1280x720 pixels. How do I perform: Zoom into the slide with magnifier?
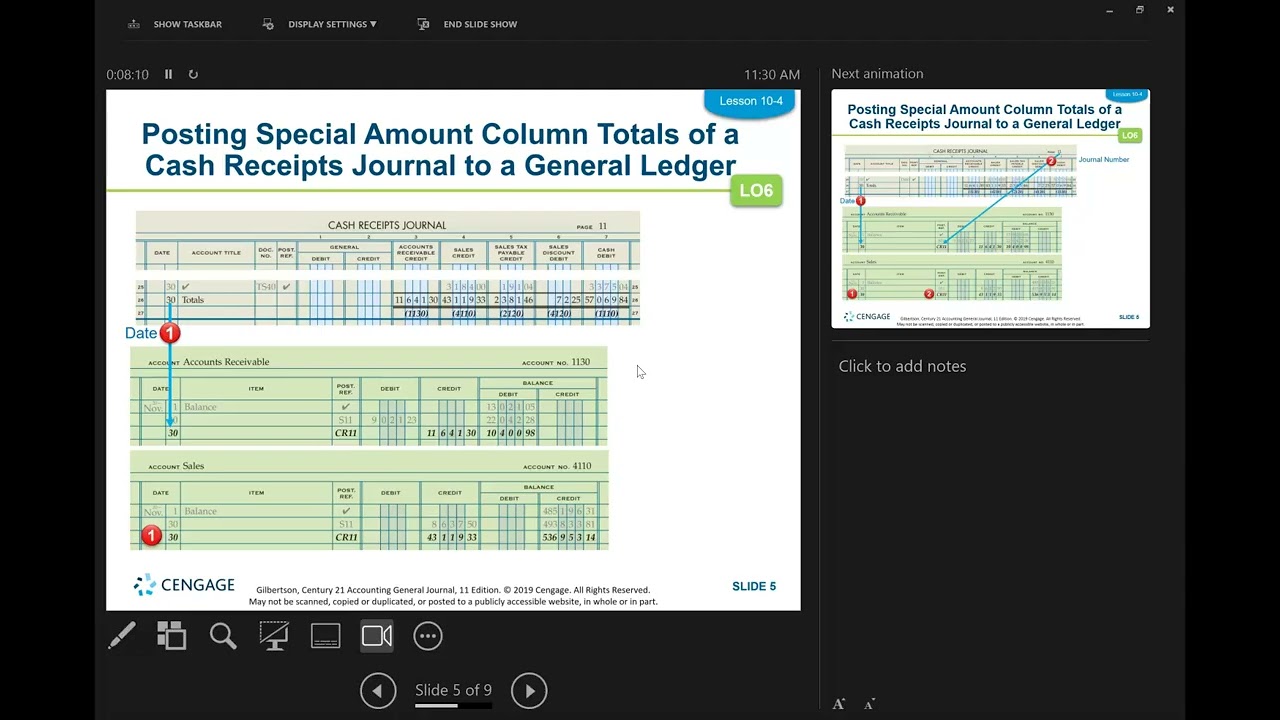pyautogui.click(x=223, y=636)
